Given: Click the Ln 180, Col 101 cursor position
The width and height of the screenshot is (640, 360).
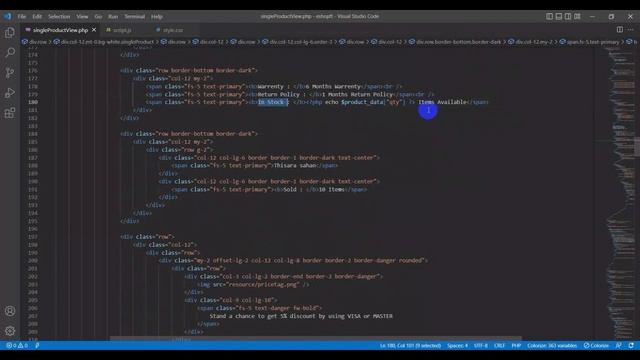Looking at the screenshot, I should (x=410, y=345).
